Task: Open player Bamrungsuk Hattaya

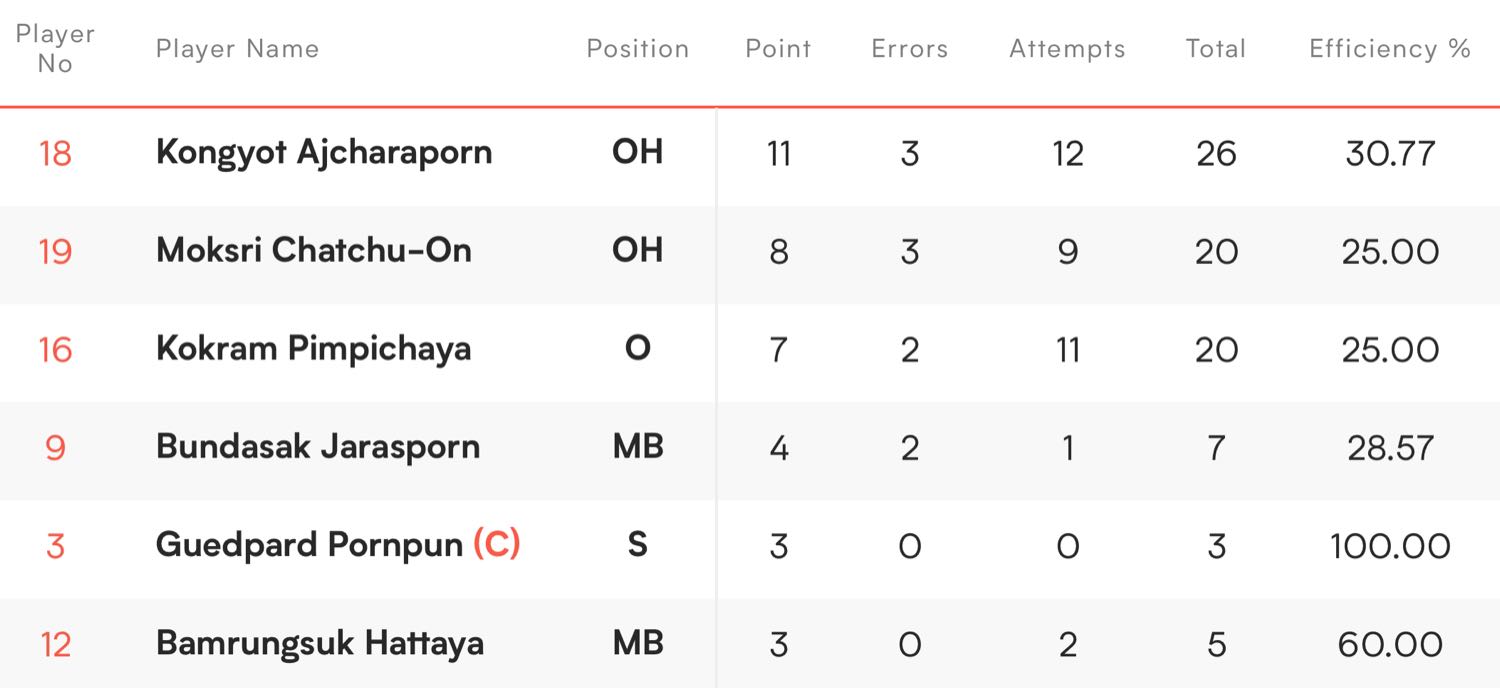Action: pos(320,643)
